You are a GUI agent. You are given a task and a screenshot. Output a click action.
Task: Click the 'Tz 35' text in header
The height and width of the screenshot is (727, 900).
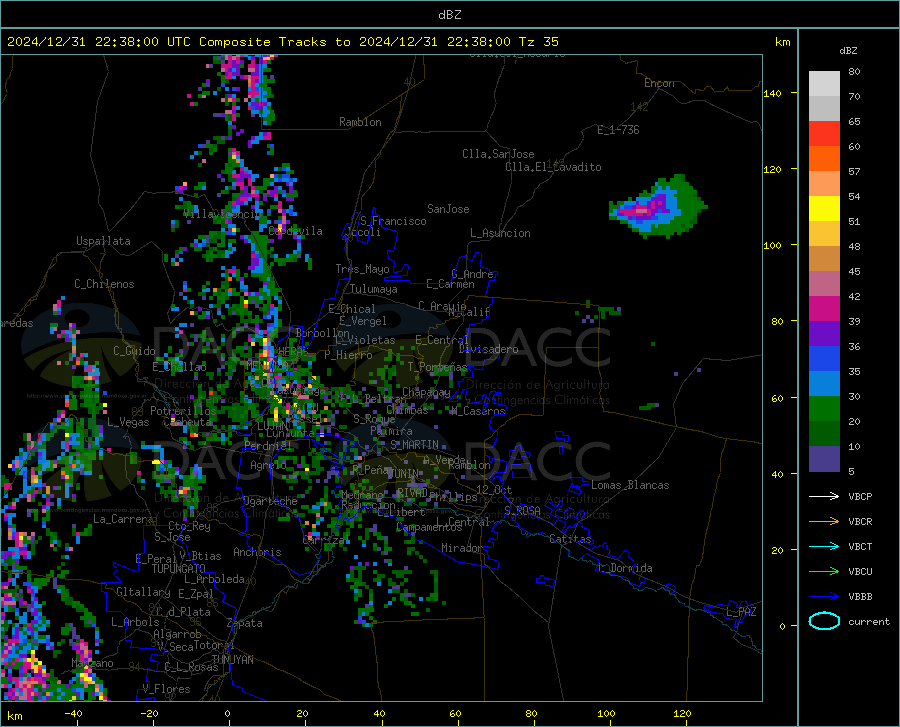point(538,42)
